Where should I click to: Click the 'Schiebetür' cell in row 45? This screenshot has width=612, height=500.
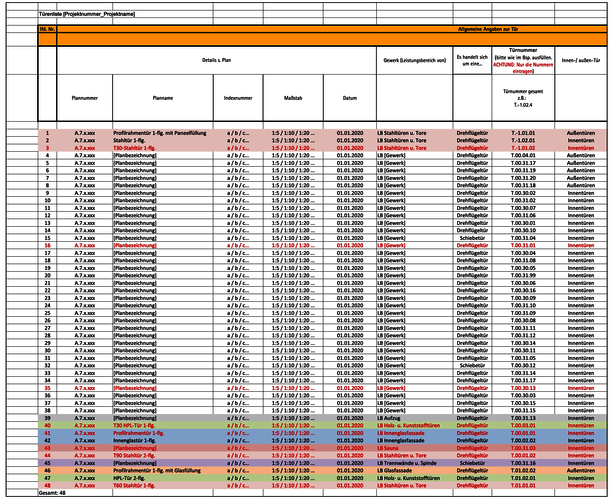point(472,463)
